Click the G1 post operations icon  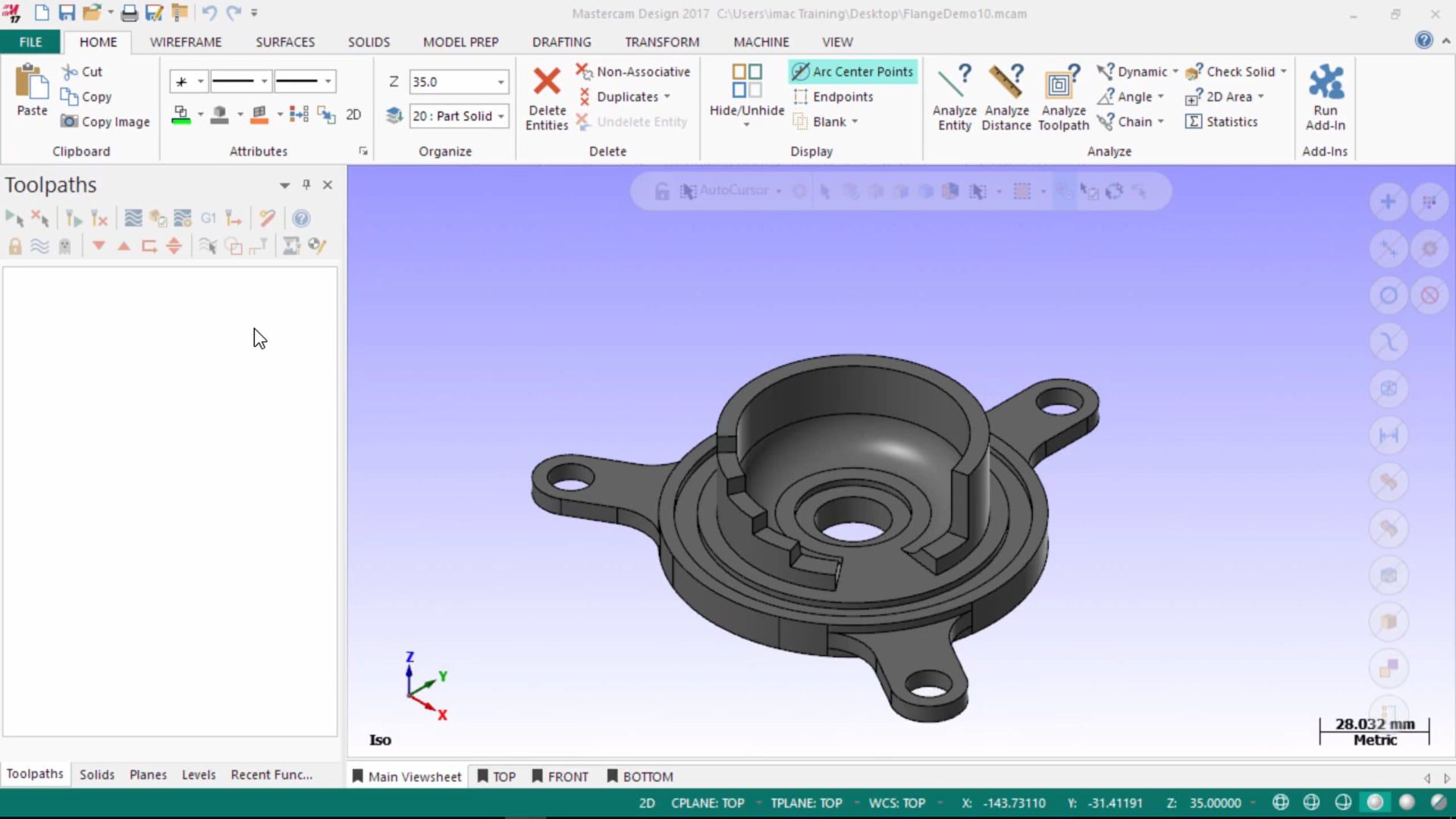point(209,218)
